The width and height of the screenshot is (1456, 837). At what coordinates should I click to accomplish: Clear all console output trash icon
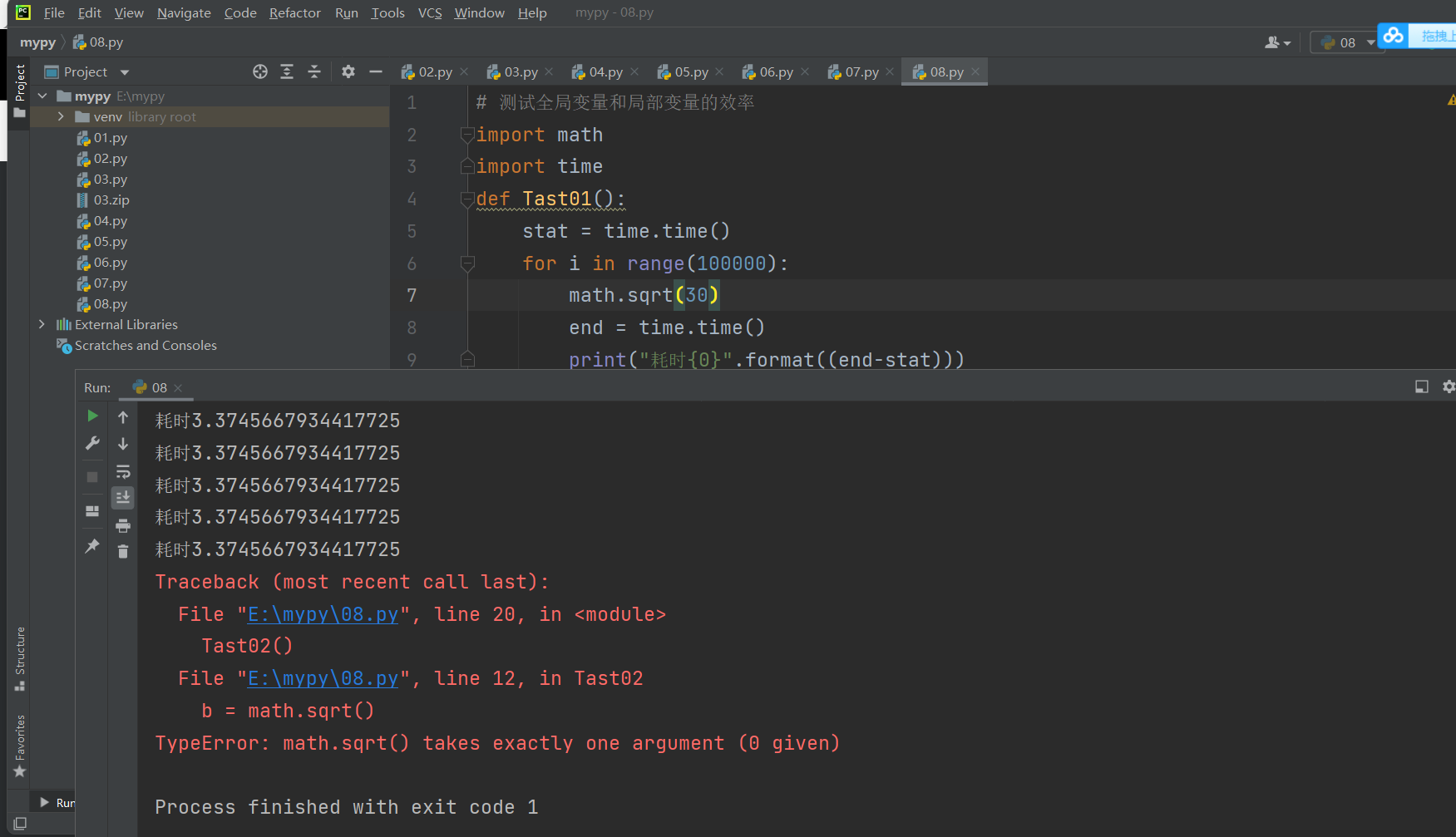pos(123,551)
